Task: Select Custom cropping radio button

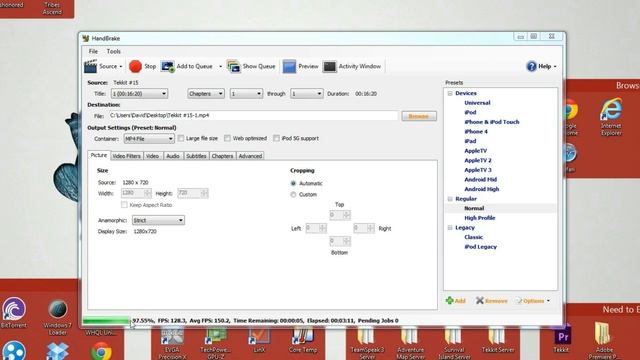Action: point(293,195)
